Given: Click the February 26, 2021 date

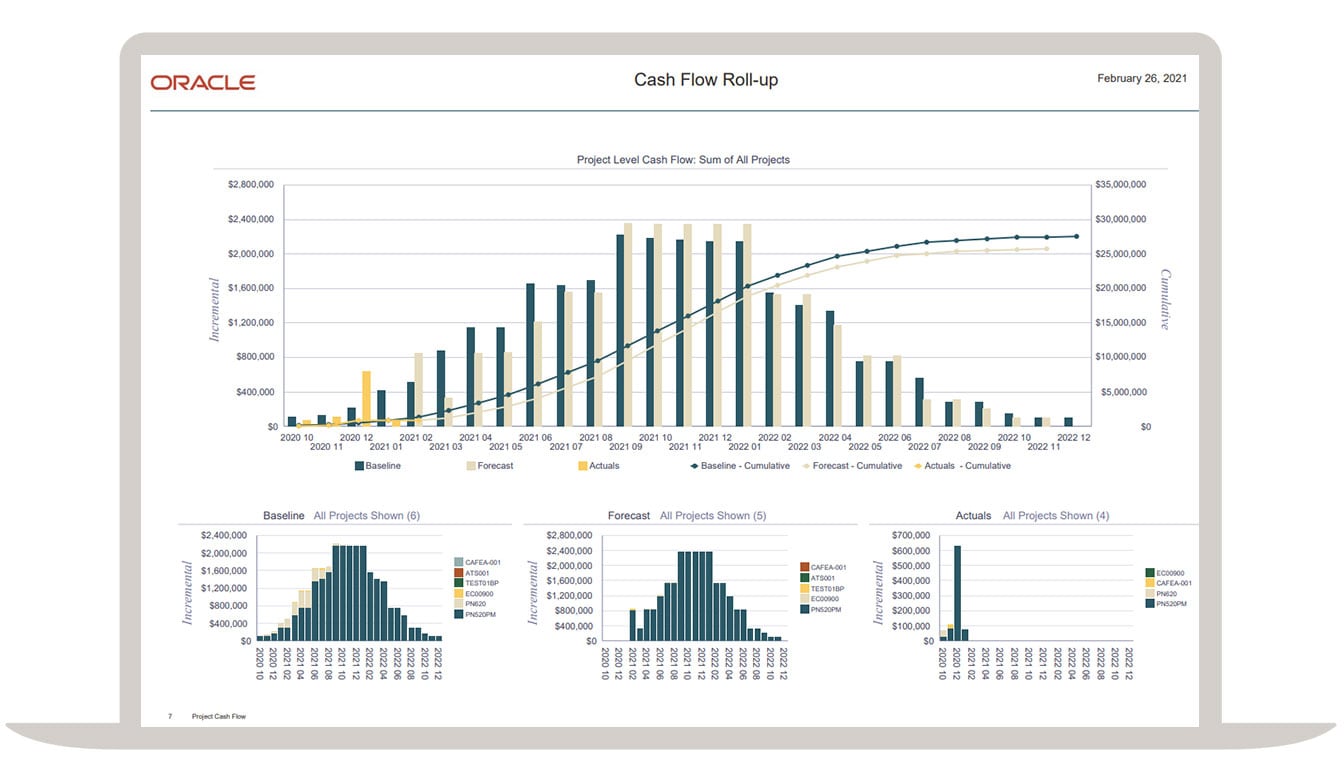Looking at the screenshot, I should [x=1142, y=78].
